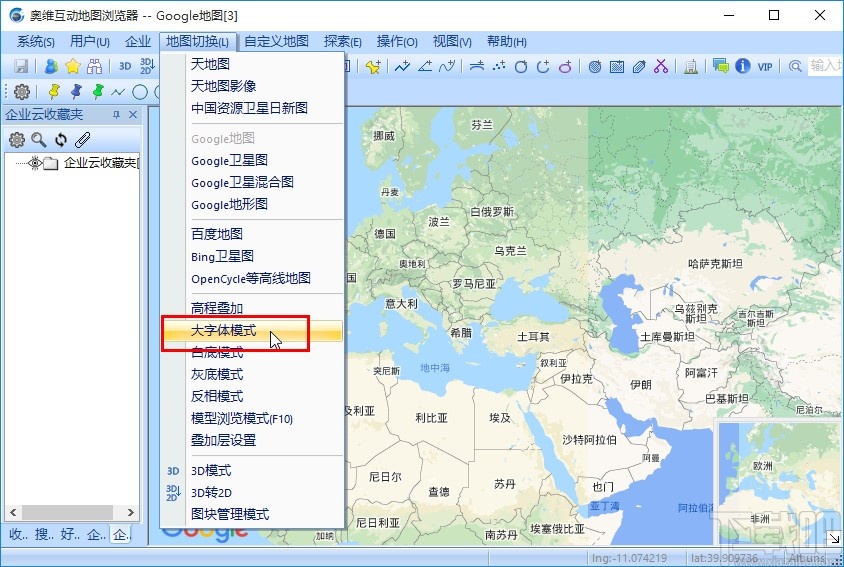Open the user account icon in toolbar
The height and width of the screenshot is (567, 844).
point(51,66)
